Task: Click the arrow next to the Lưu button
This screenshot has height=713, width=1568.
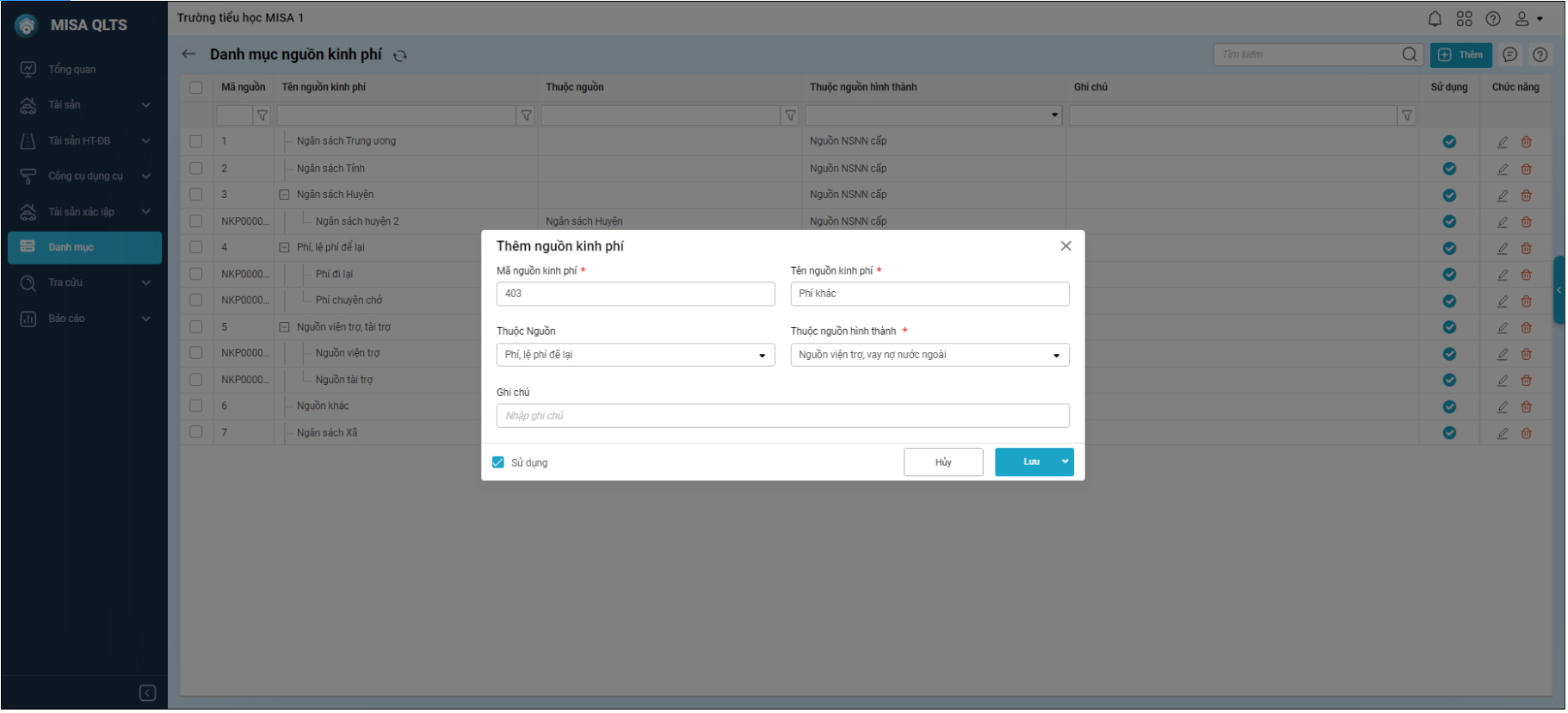Action: click(1065, 462)
